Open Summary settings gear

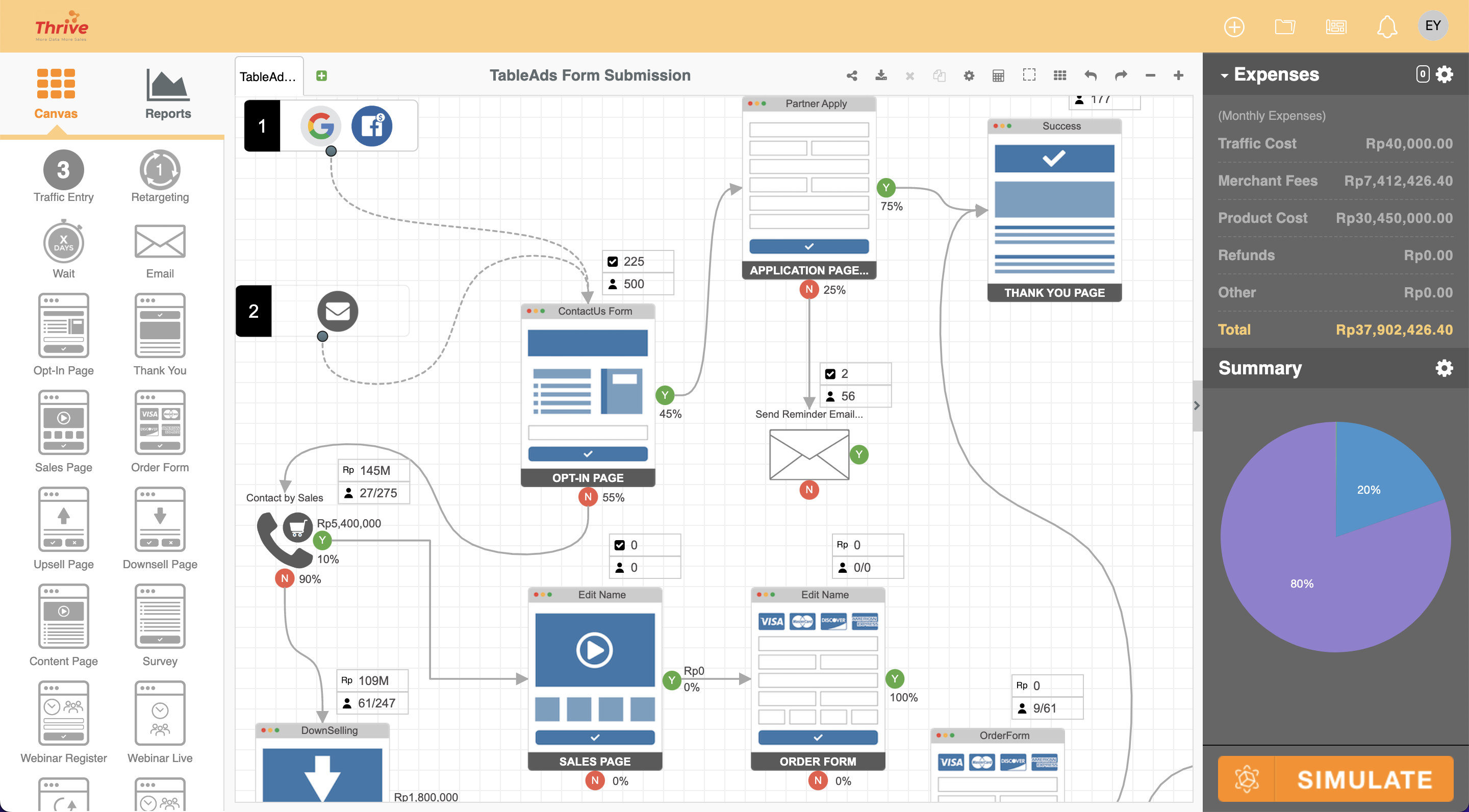point(1443,368)
